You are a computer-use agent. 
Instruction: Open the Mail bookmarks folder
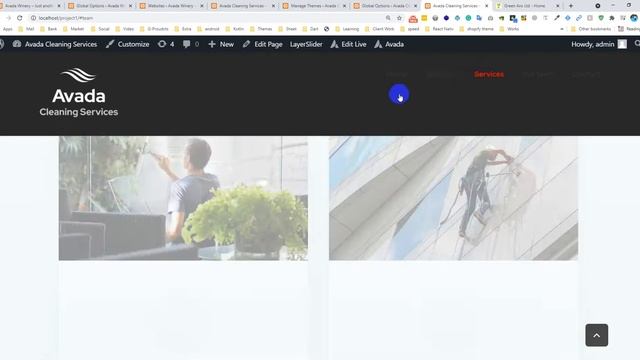coord(26,29)
